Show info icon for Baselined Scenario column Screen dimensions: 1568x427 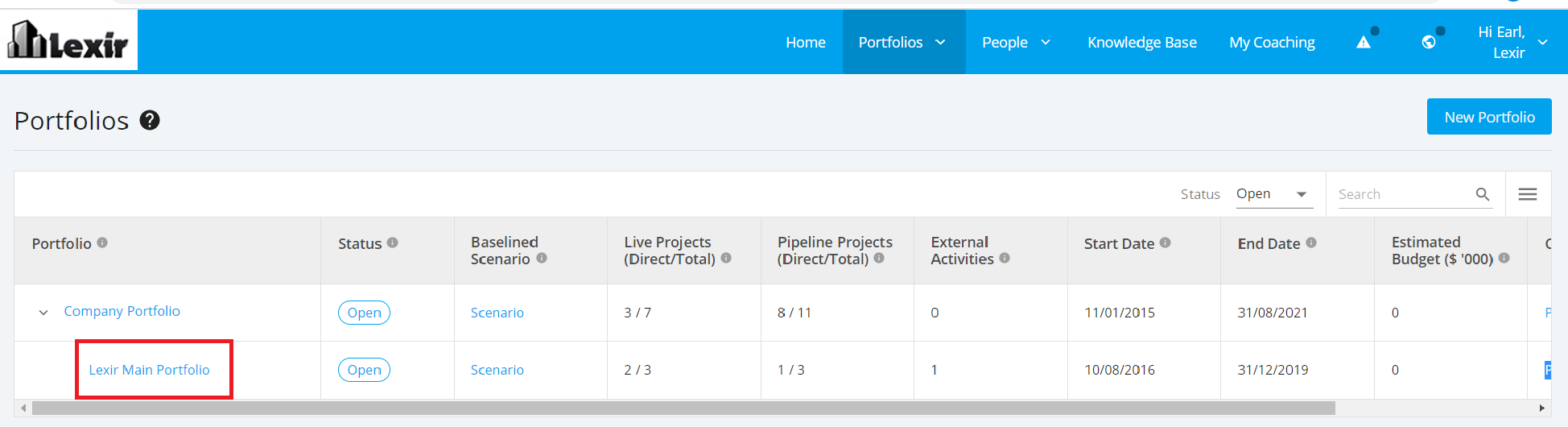pos(542,259)
